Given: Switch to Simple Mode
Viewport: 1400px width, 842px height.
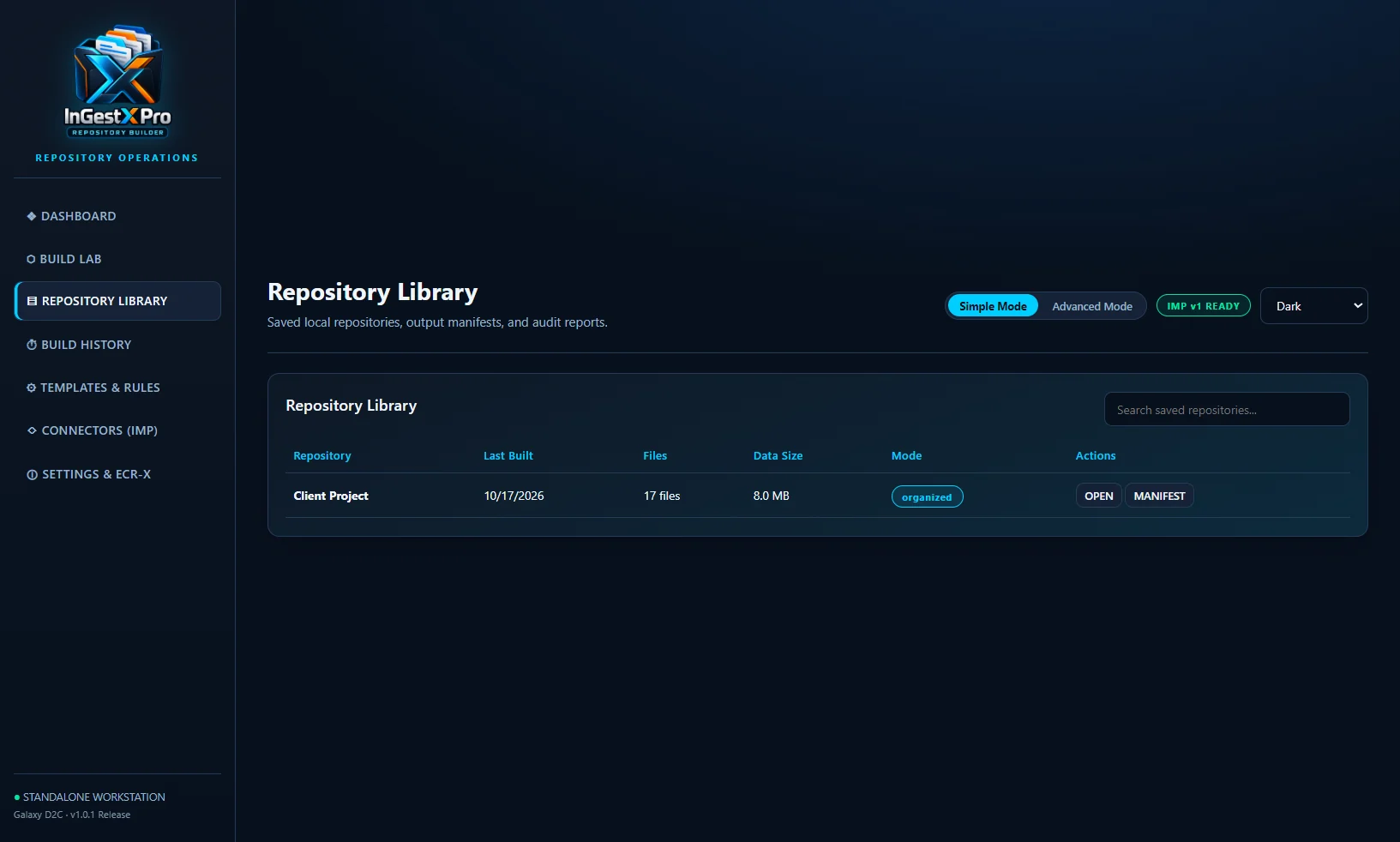Looking at the screenshot, I should [x=993, y=306].
